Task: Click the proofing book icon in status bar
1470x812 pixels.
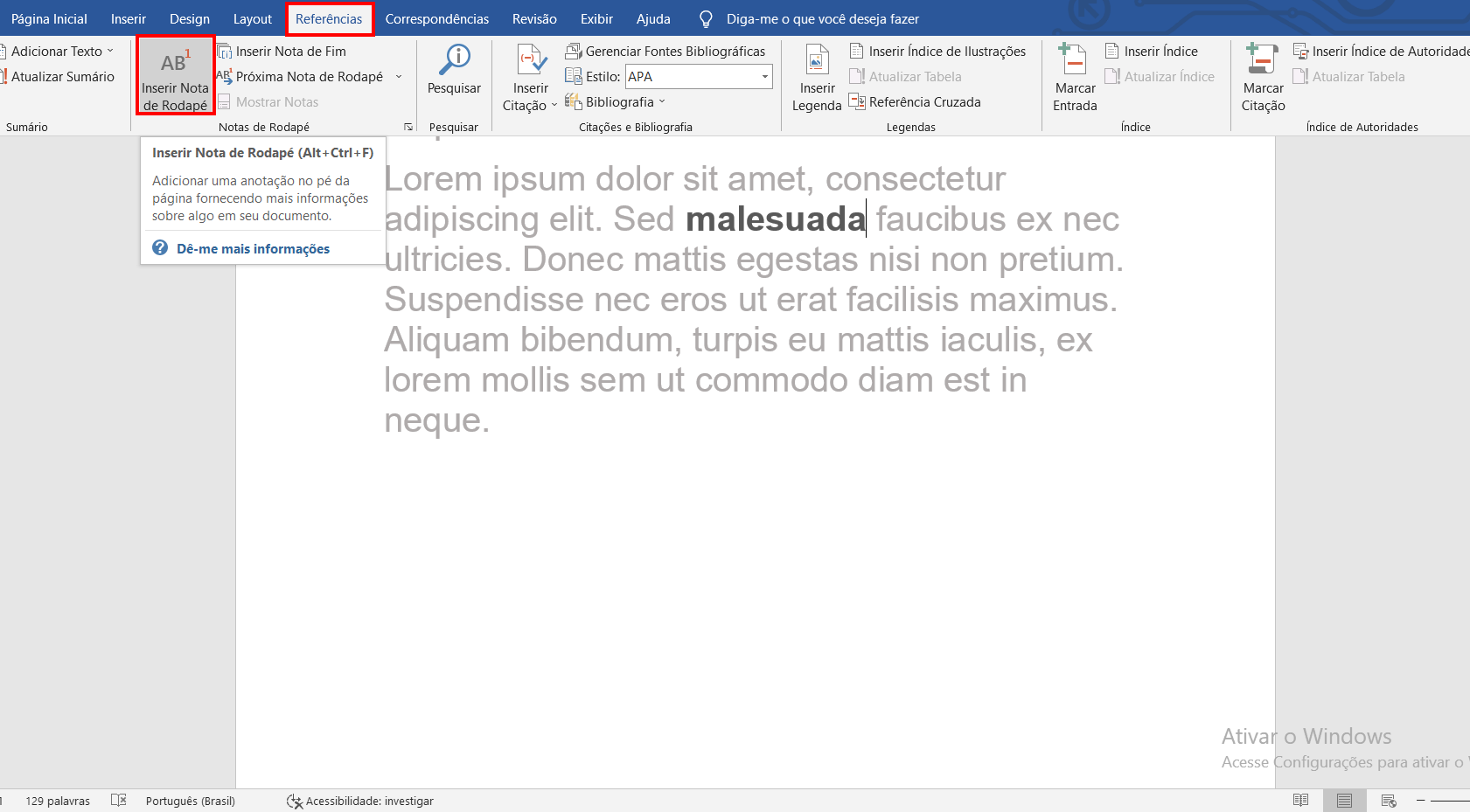Action: (x=119, y=801)
